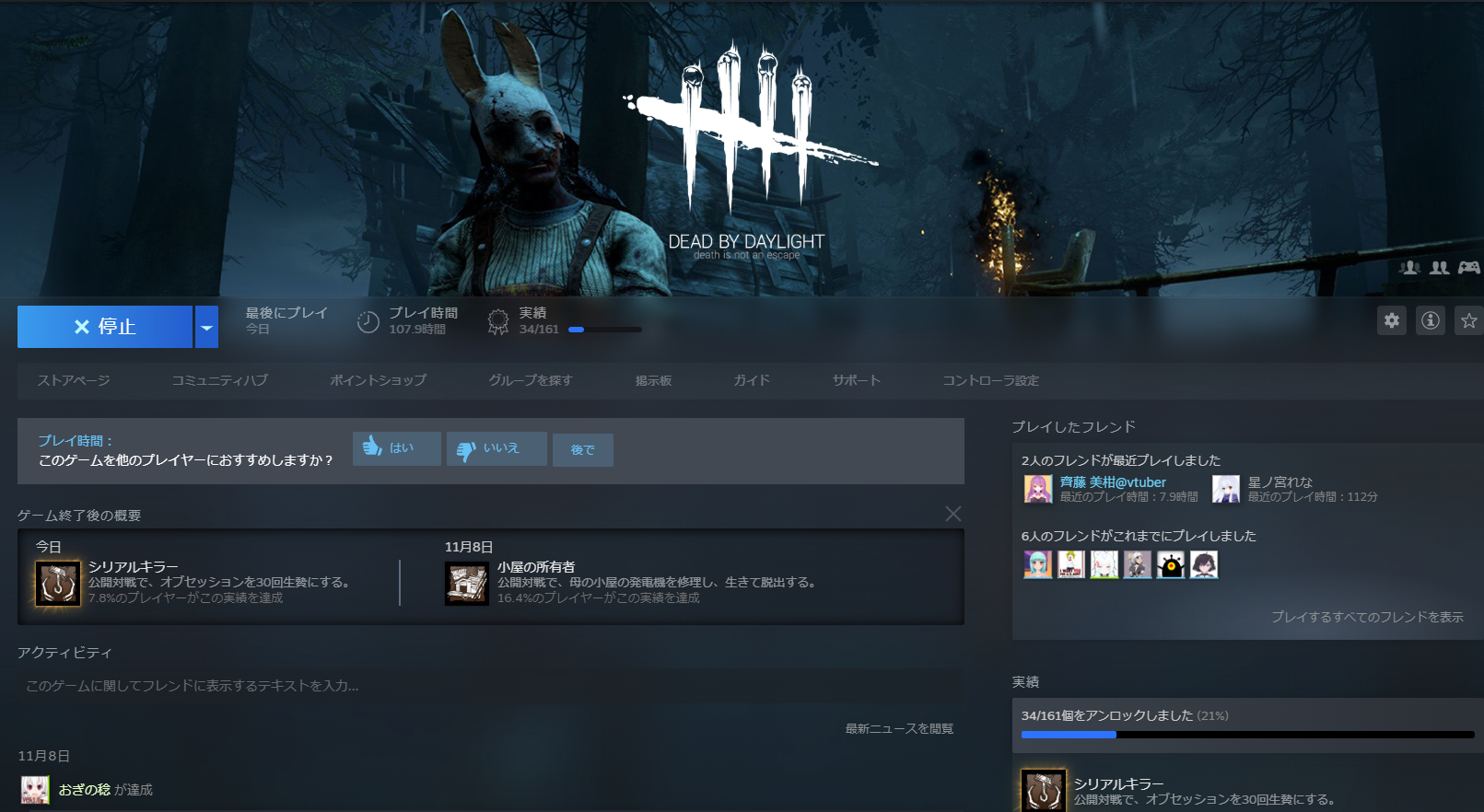The height and width of the screenshot is (812, 1484).
Task: Click the multiplayer two-person icon on banner
Action: click(1440, 267)
